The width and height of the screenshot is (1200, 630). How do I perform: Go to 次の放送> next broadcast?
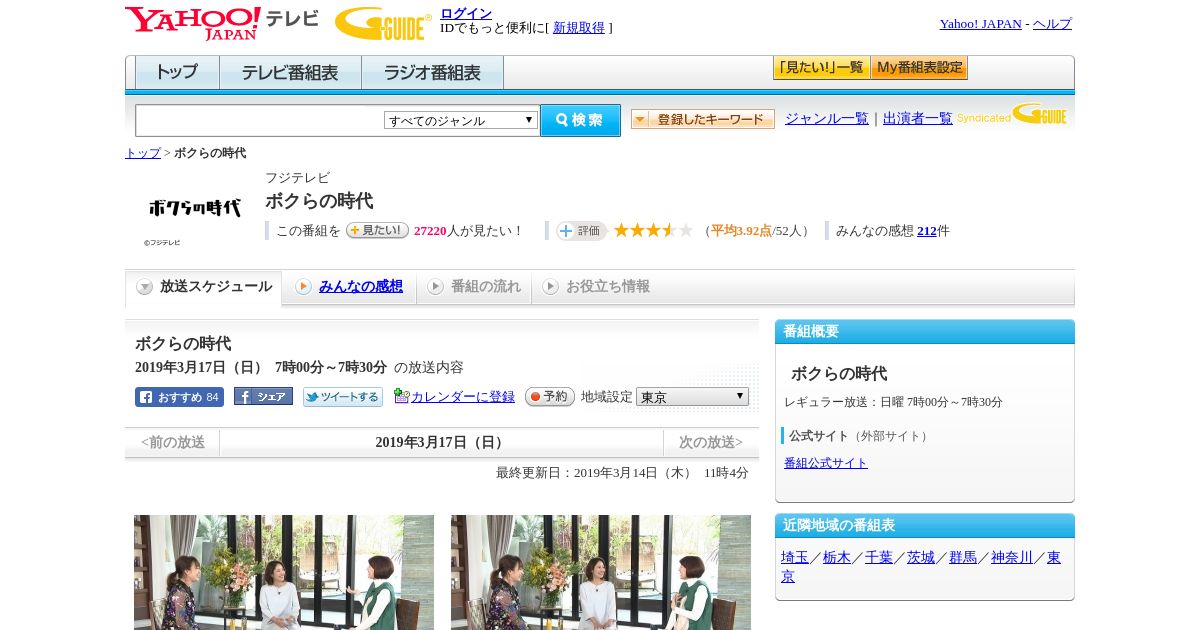point(711,442)
